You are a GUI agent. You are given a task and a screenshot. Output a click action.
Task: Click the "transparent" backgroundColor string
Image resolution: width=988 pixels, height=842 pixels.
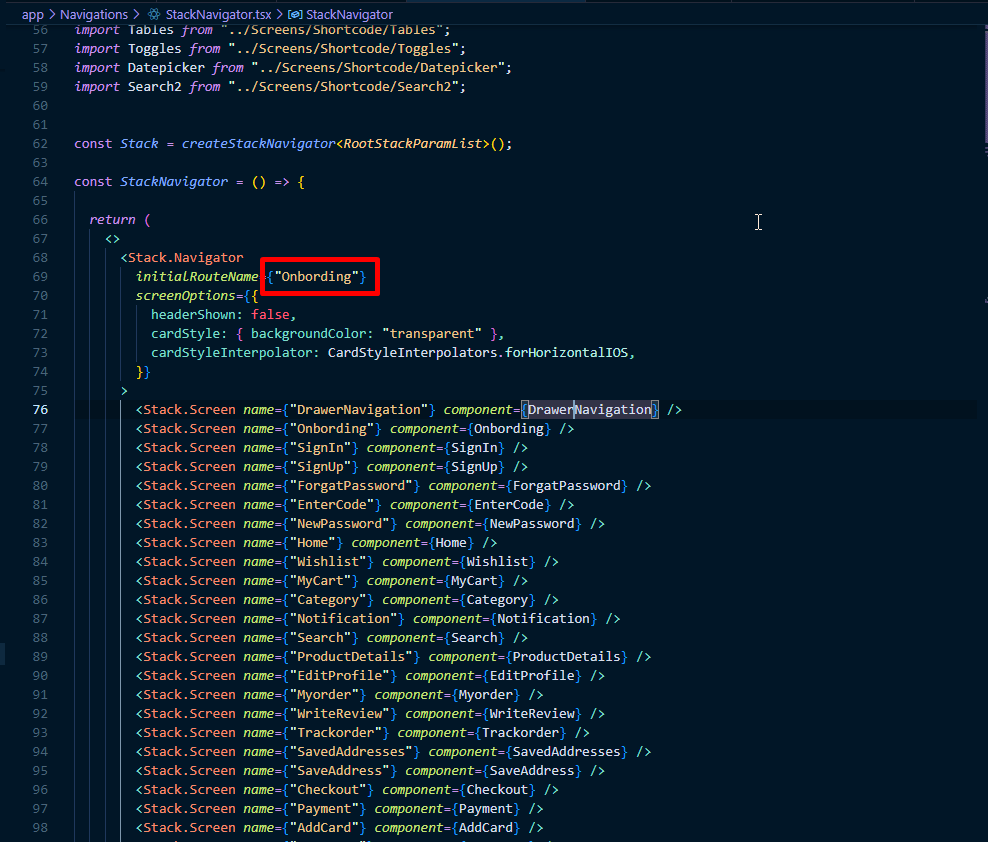point(435,334)
